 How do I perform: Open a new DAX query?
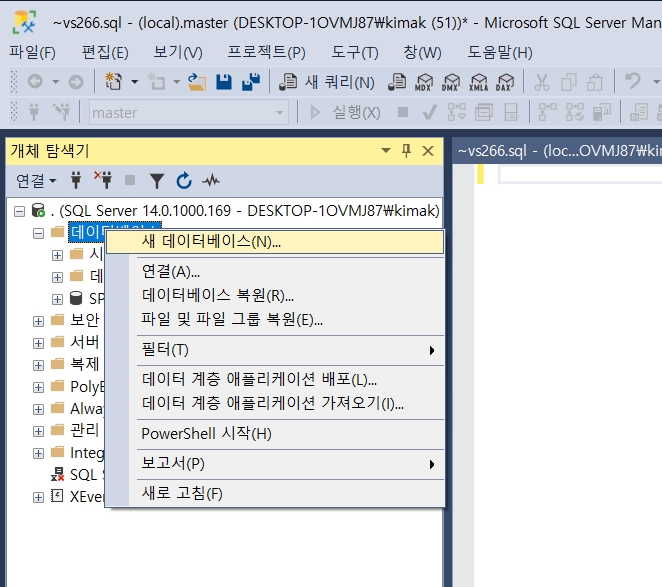click(505, 82)
